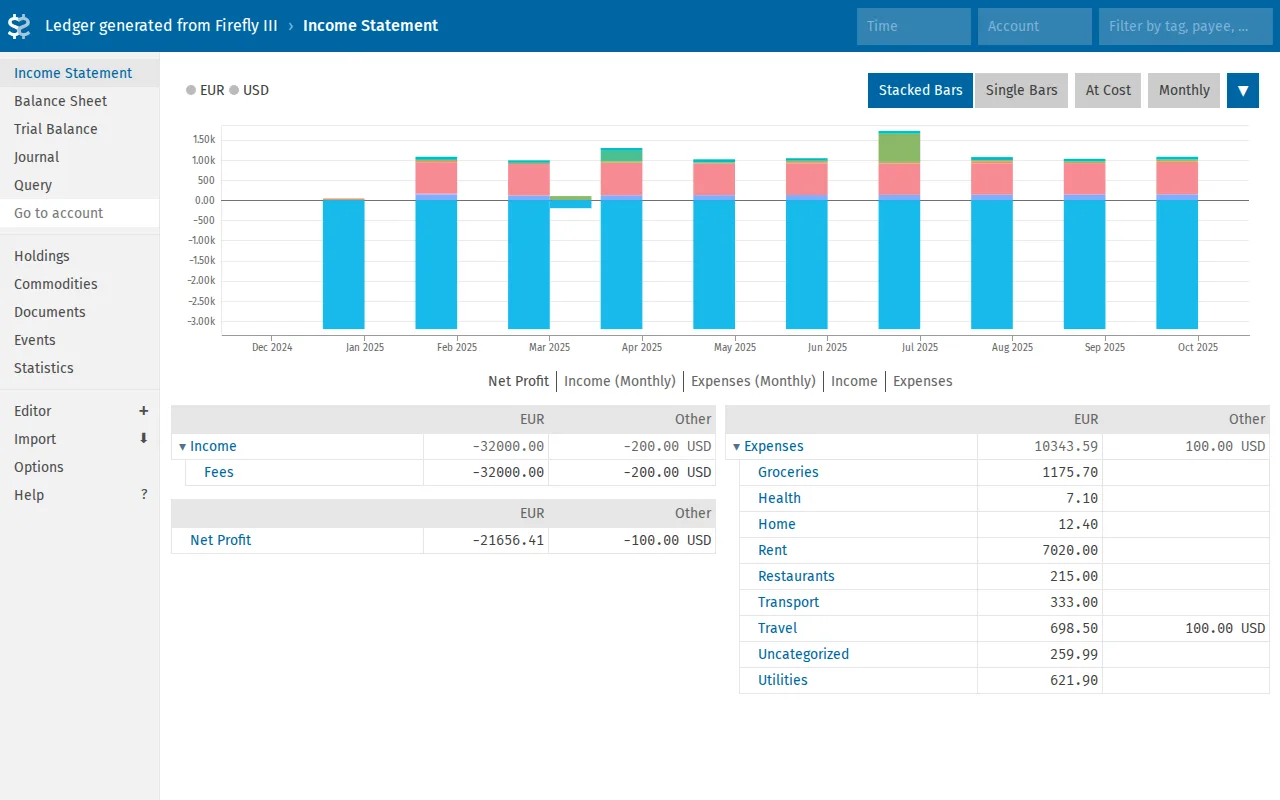This screenshot has width=1280, height=800.
Task: Open the Utilities expense account
Action: click(x=782, y=680)
